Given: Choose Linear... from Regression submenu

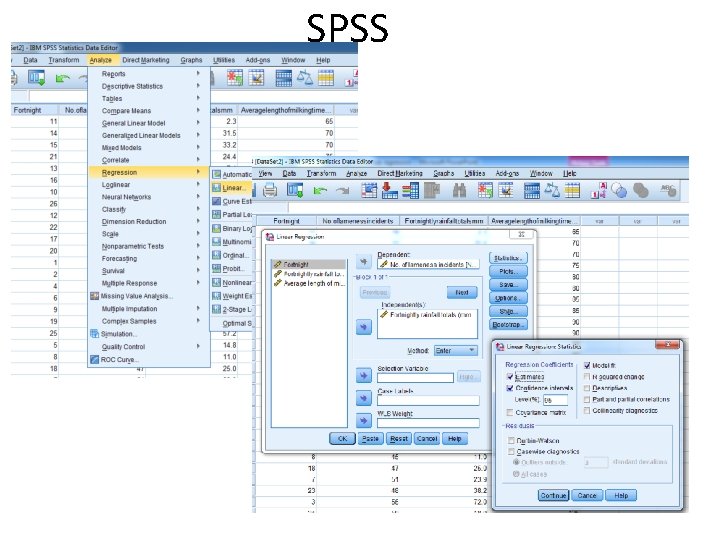Looking at the screenshot, I should tap(232, 188).
